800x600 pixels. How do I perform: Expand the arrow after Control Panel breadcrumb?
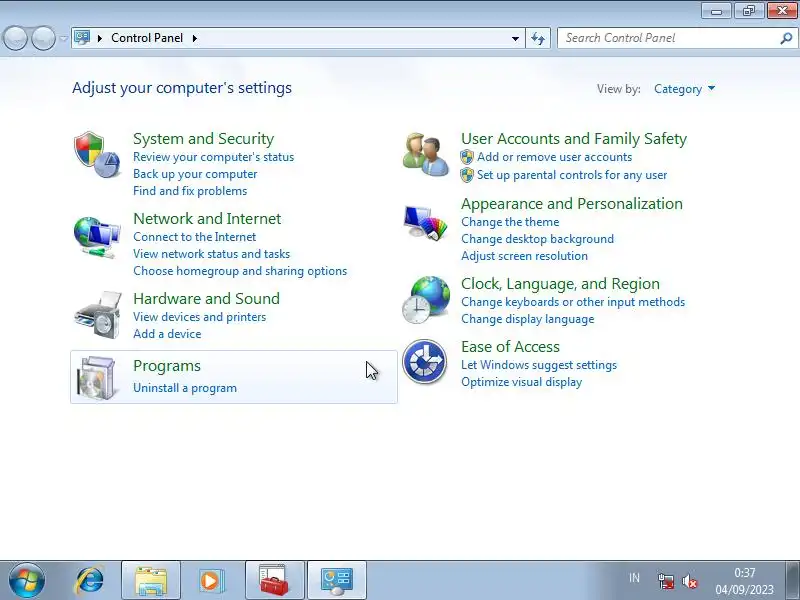(x=194, y=38)
